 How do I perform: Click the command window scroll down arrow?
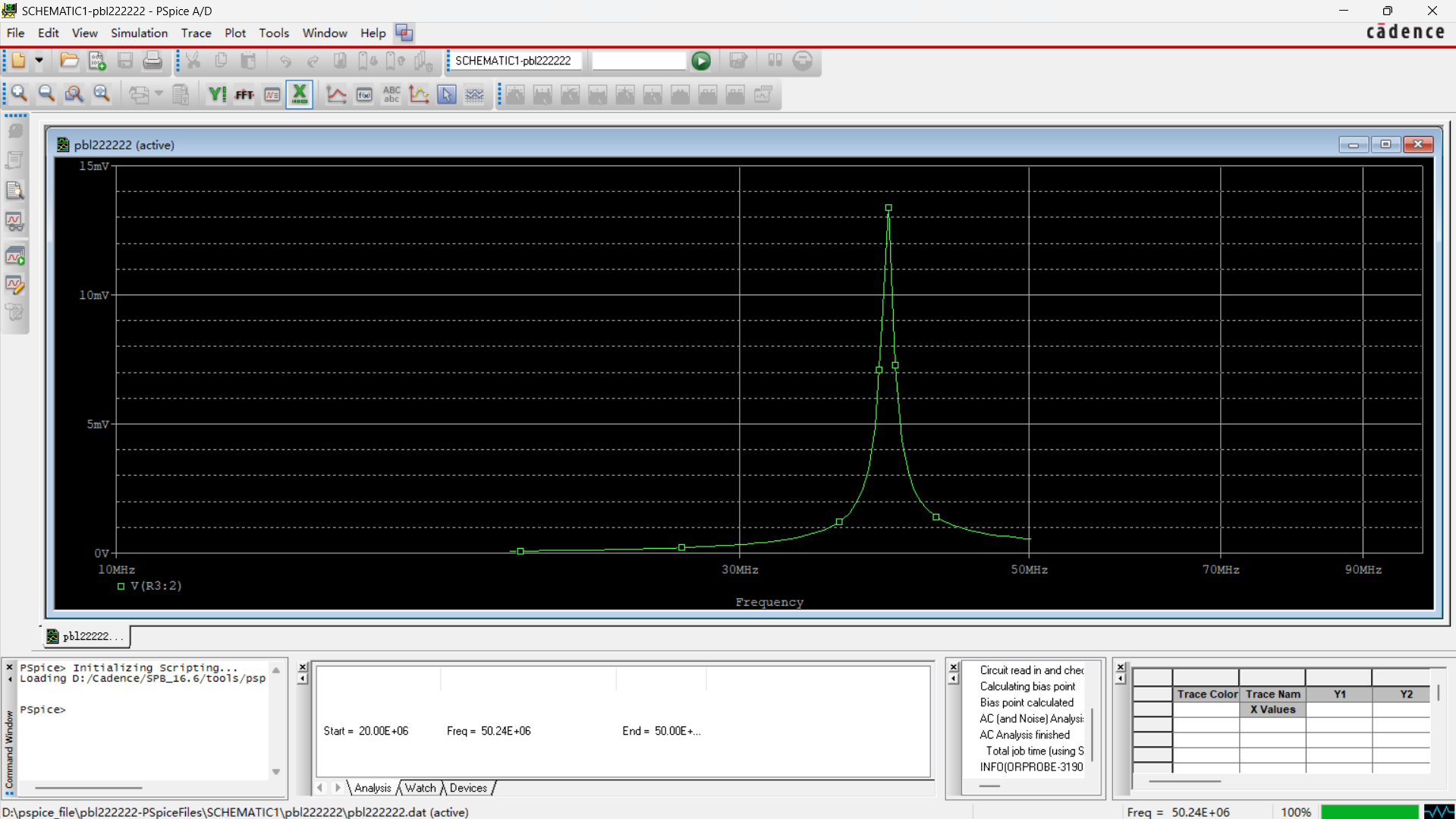[x=276, y=772]
